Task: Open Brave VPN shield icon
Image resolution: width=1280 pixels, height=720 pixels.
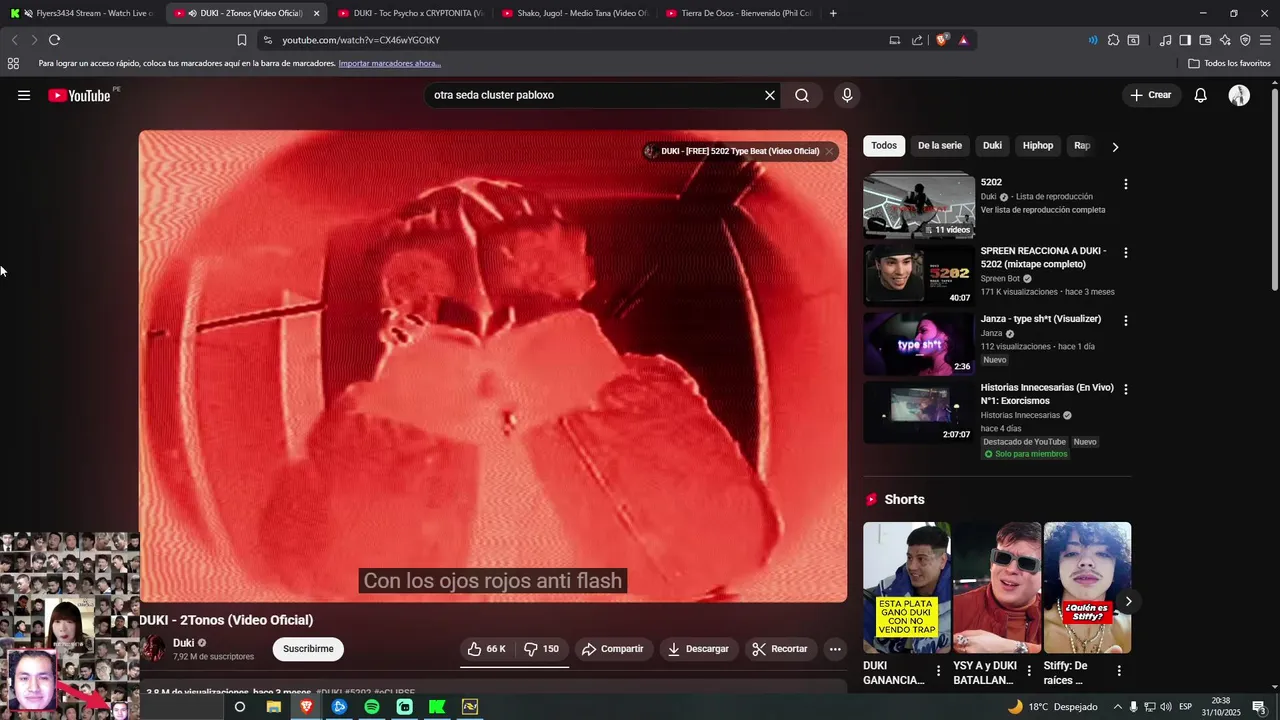Action: pos(1245,40)
